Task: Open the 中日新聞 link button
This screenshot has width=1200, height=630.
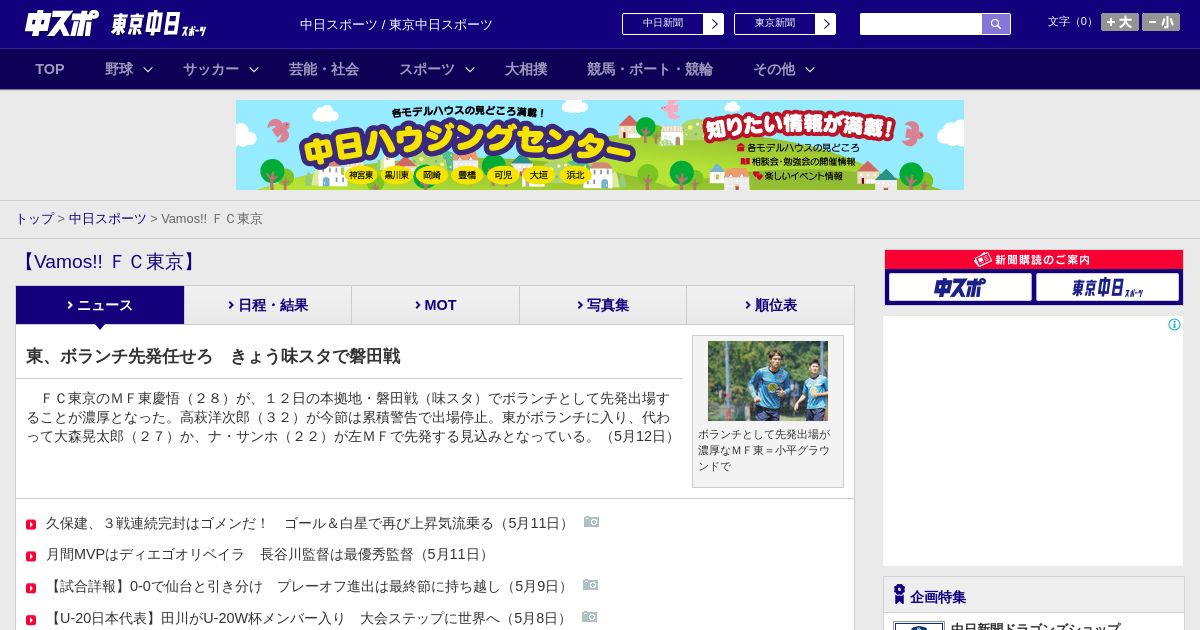Action: click(x=663, y=24)
